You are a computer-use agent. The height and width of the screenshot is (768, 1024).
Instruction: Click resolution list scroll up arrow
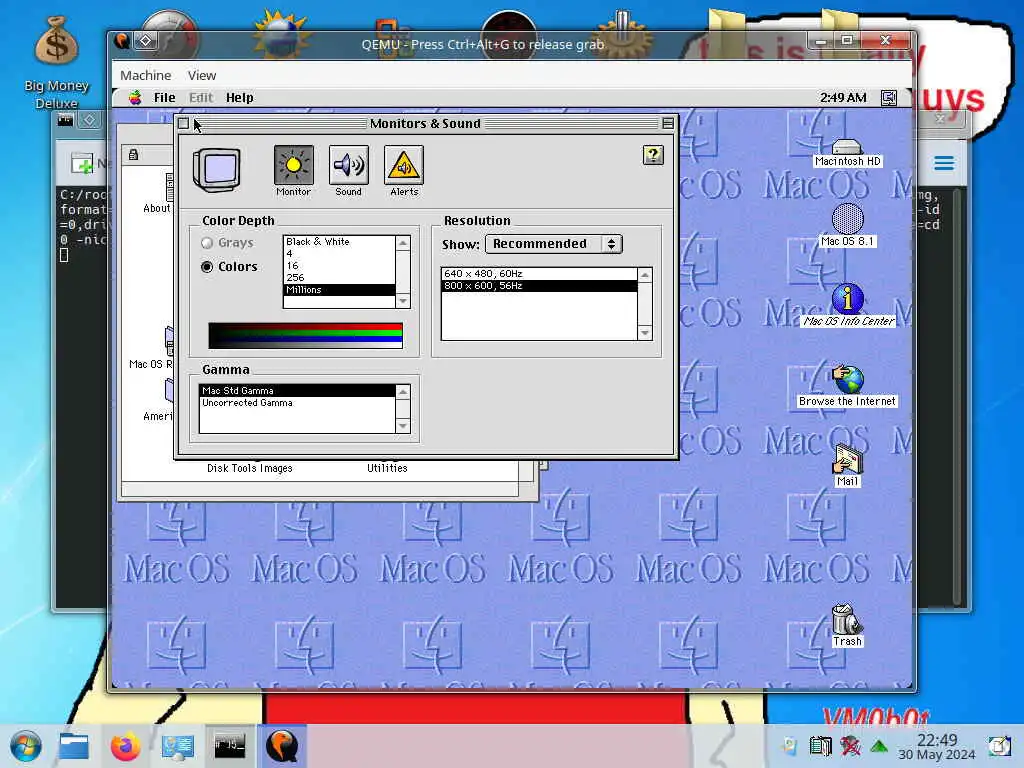645,275
